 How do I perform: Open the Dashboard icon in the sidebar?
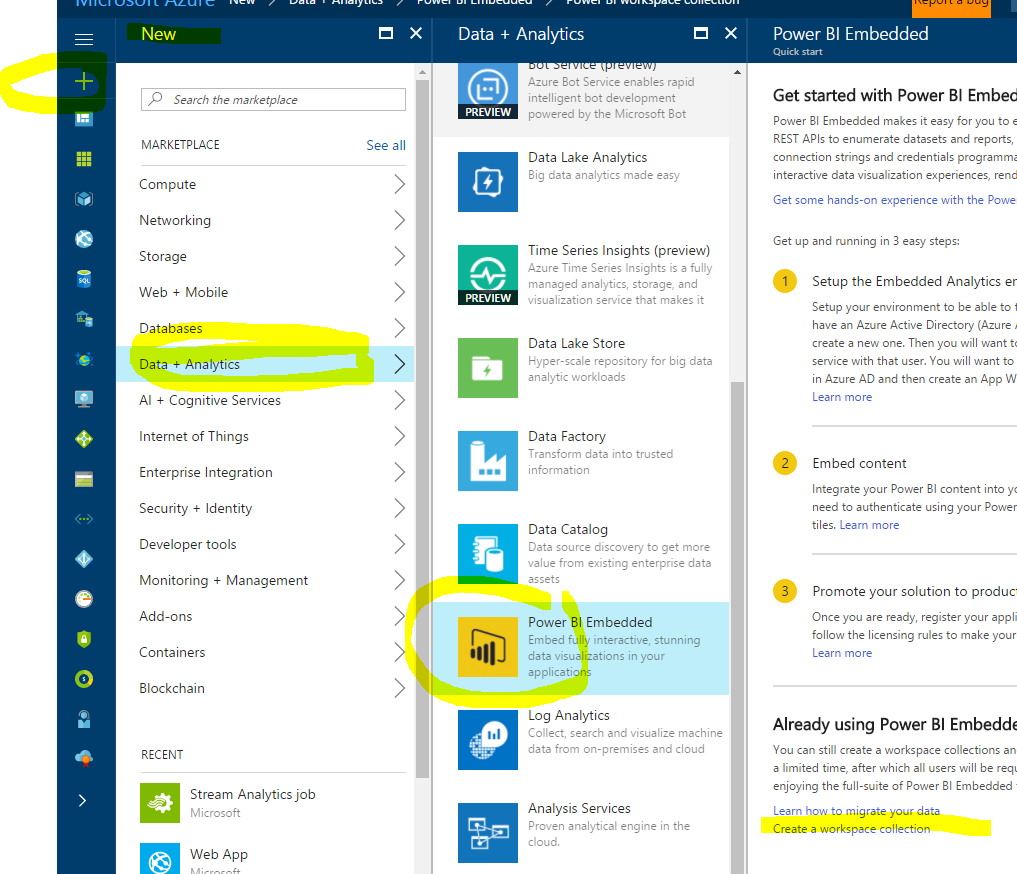pos(84,119)
